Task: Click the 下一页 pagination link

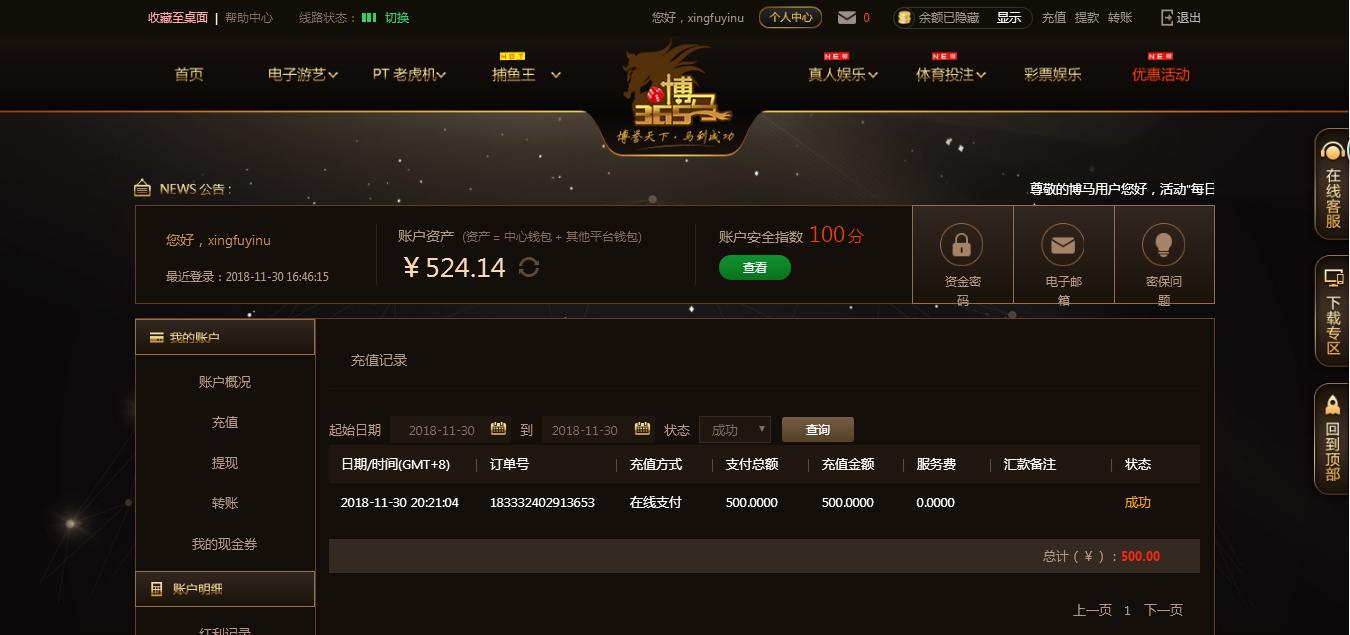Action: pos(1163,610)
